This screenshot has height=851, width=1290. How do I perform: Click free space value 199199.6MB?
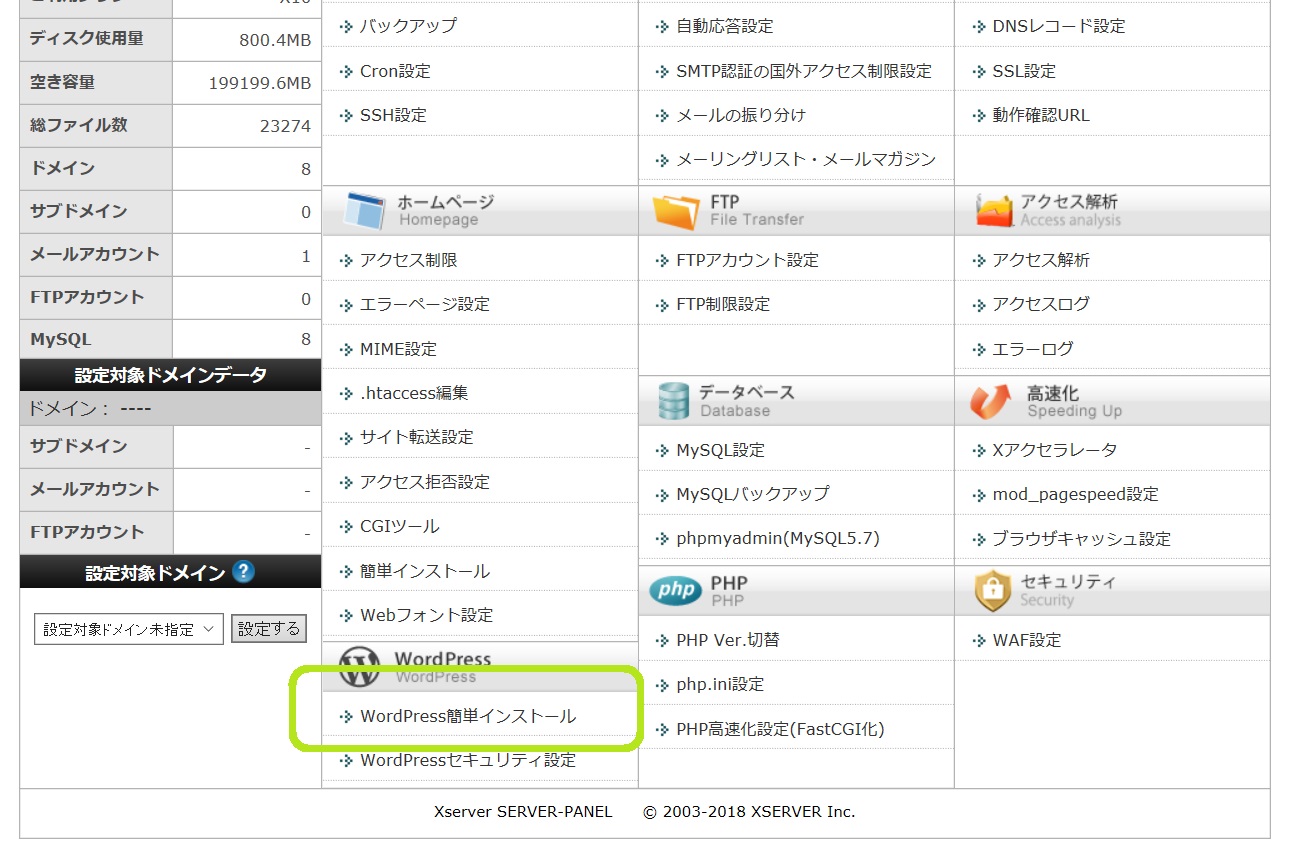click(x=260, y=83)
